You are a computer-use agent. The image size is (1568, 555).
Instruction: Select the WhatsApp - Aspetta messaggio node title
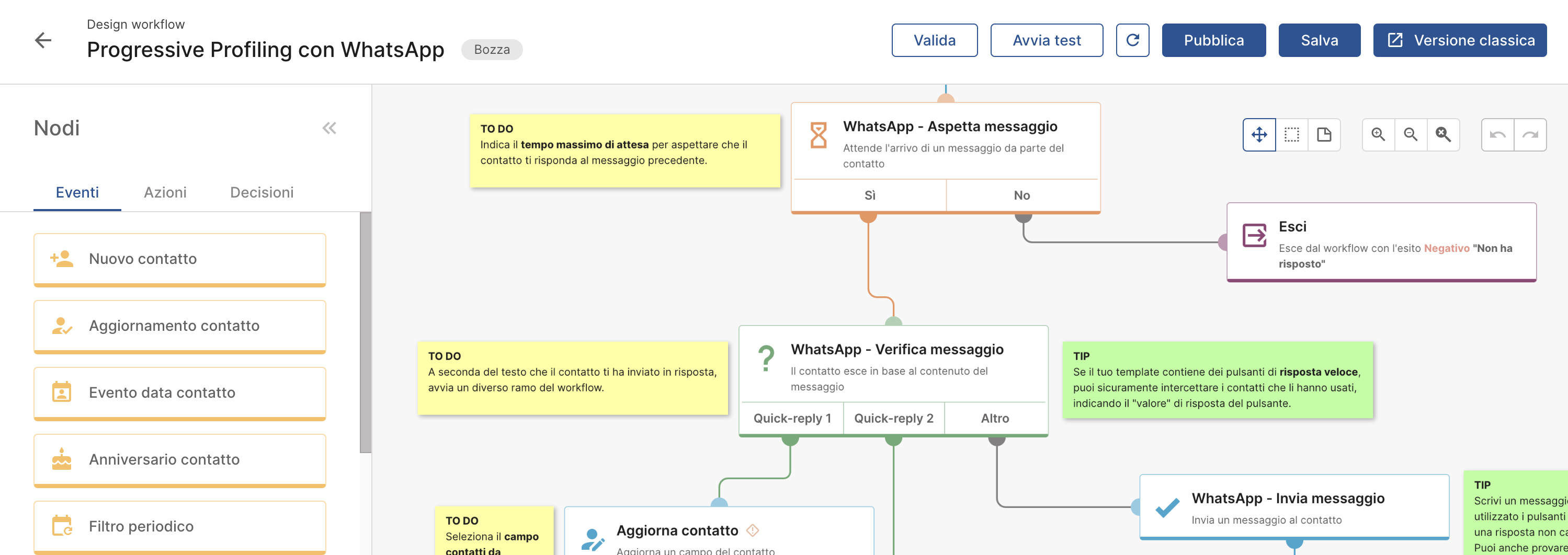click(950, 126)
